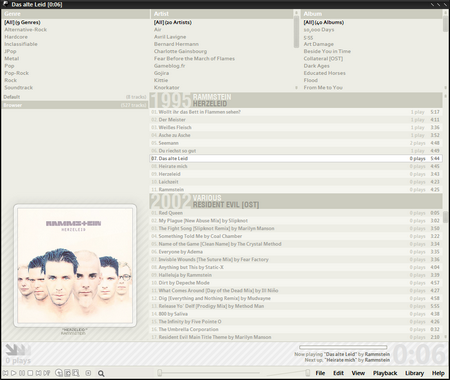Open the File menu
450x380 pixels.
[x=320, y=373]
